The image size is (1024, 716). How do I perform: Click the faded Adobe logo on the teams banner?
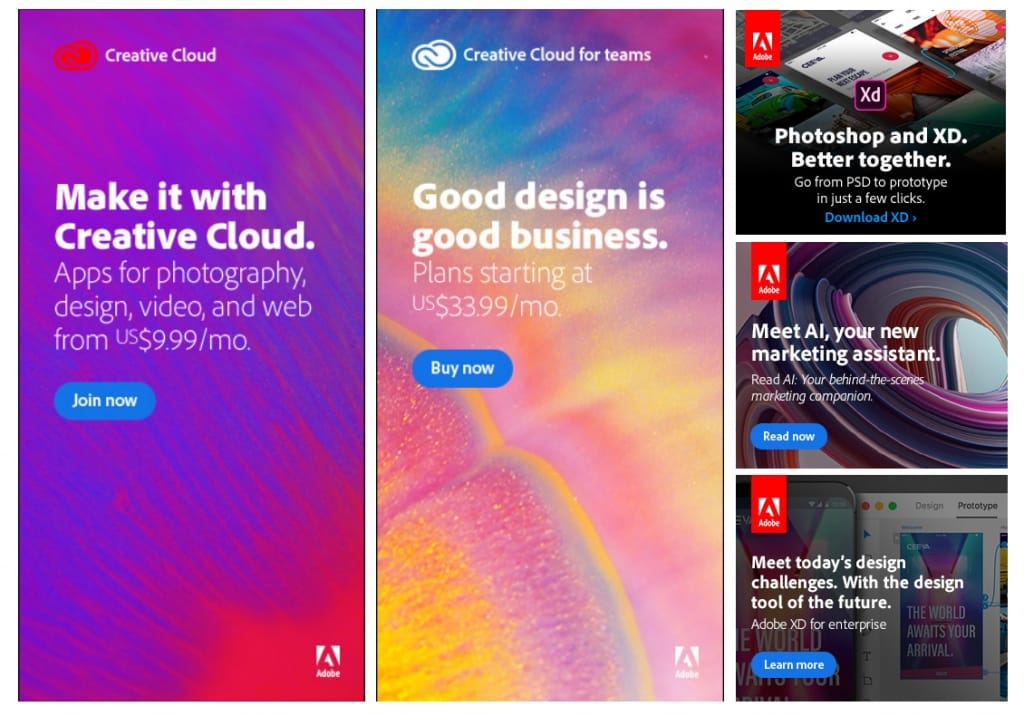pyautogui.click(x=686, y=662)
